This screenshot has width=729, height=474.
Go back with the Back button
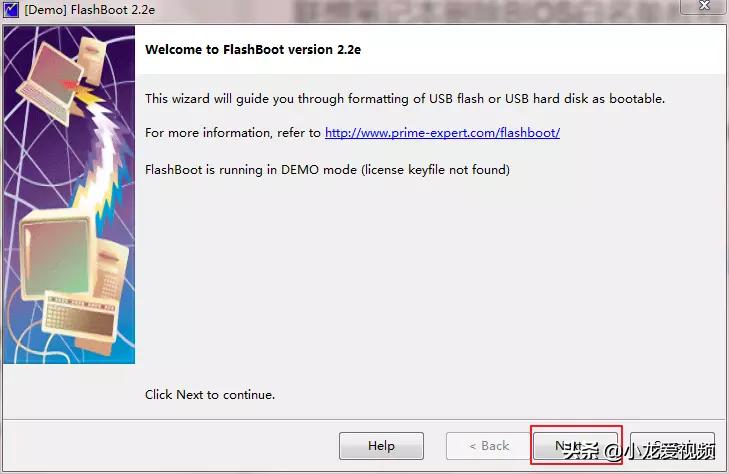(x=490, y=446)
